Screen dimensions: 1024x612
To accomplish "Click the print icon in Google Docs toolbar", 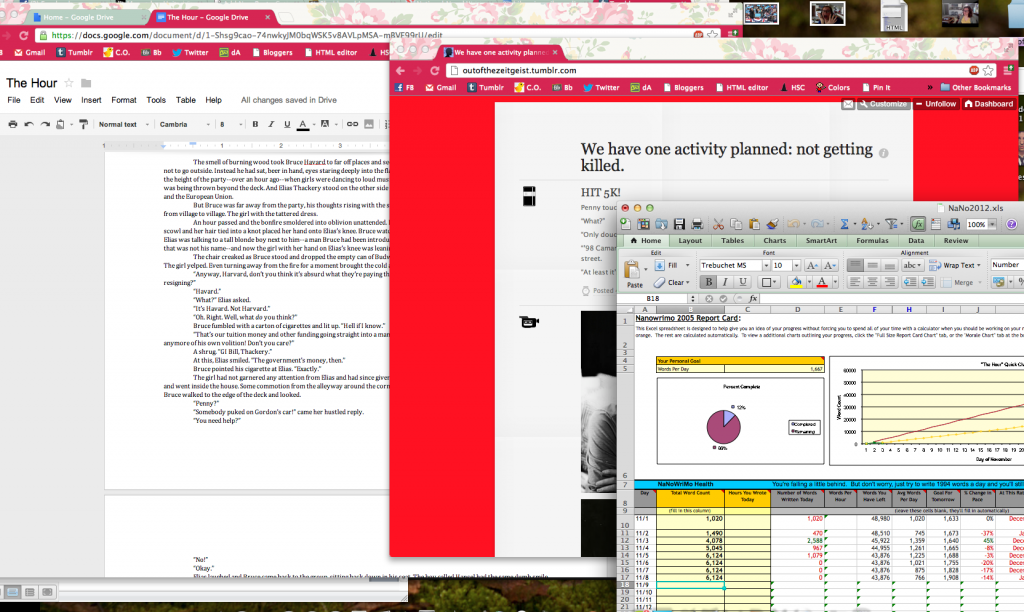I will pos(12,124).
